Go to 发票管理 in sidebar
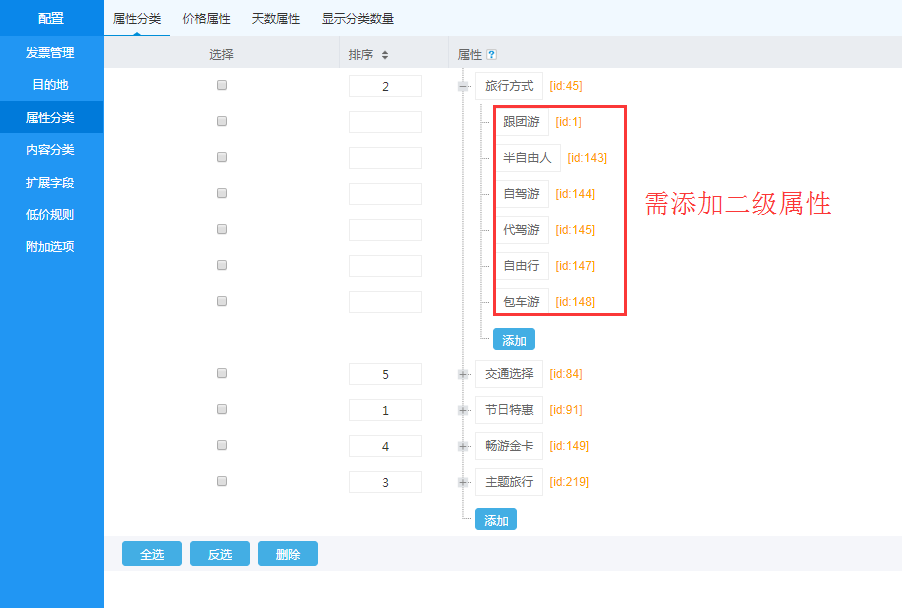The width and height of the screenshot is (902, 608). tap(50, 53)
